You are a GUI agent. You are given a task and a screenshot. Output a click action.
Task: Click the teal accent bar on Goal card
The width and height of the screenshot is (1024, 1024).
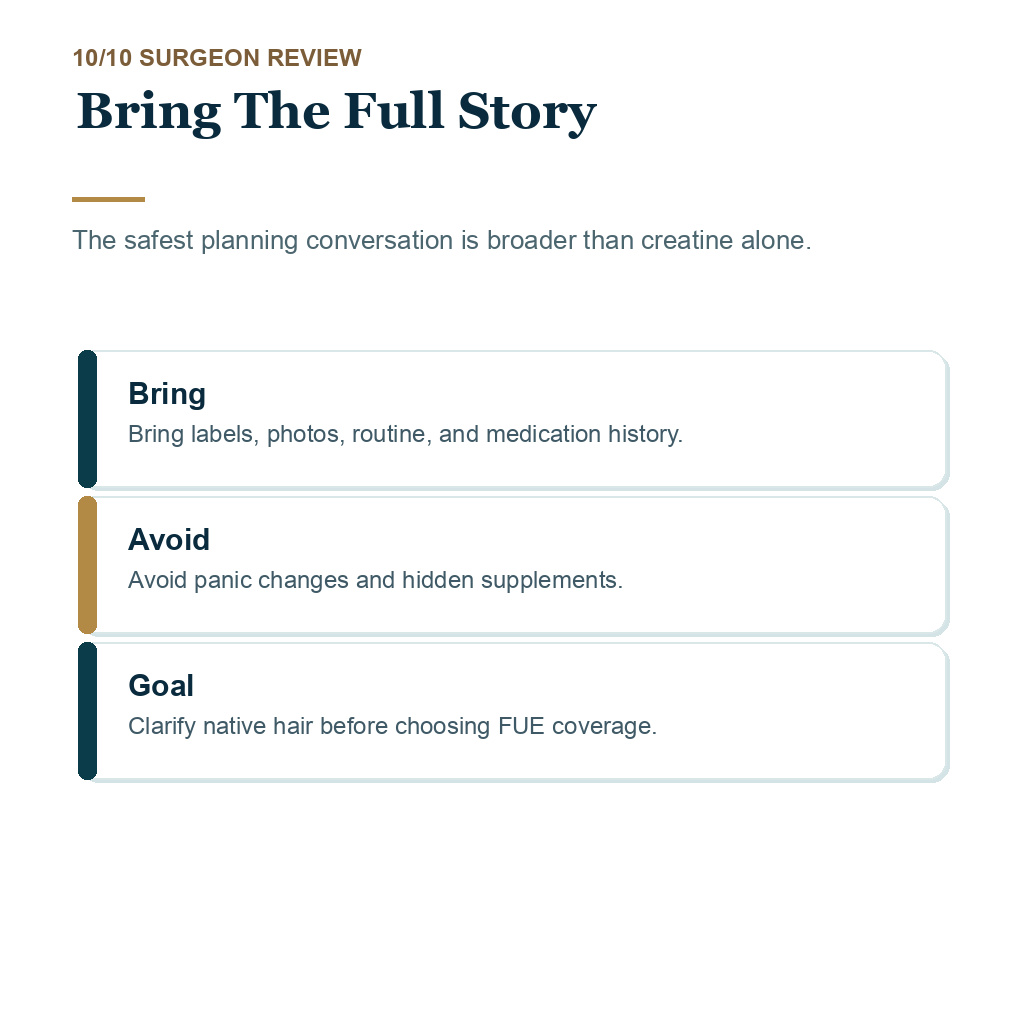point(88,712)
